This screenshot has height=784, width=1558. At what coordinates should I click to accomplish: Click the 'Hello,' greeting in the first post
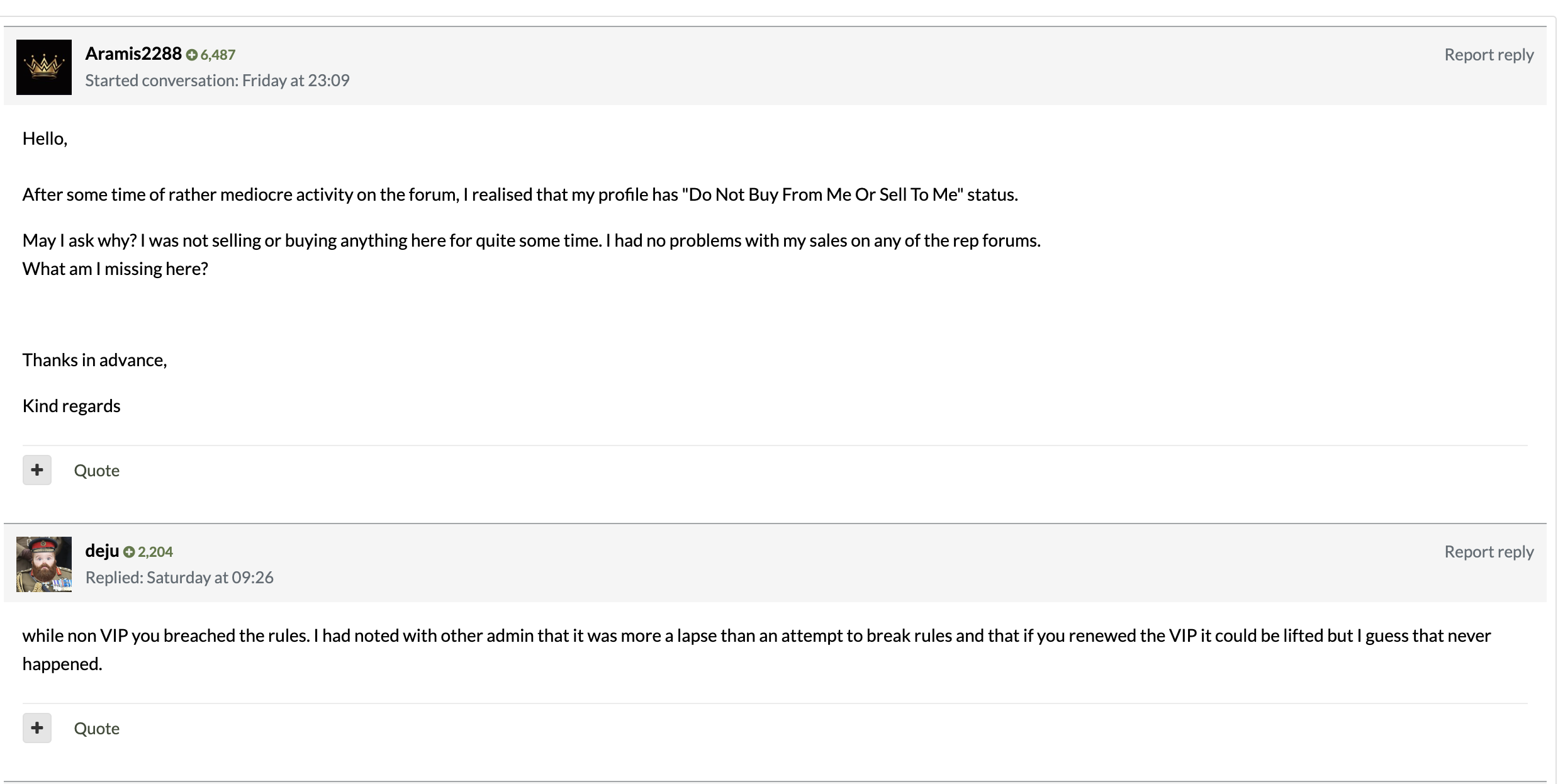pyautogui.click(x=45, y=138)
